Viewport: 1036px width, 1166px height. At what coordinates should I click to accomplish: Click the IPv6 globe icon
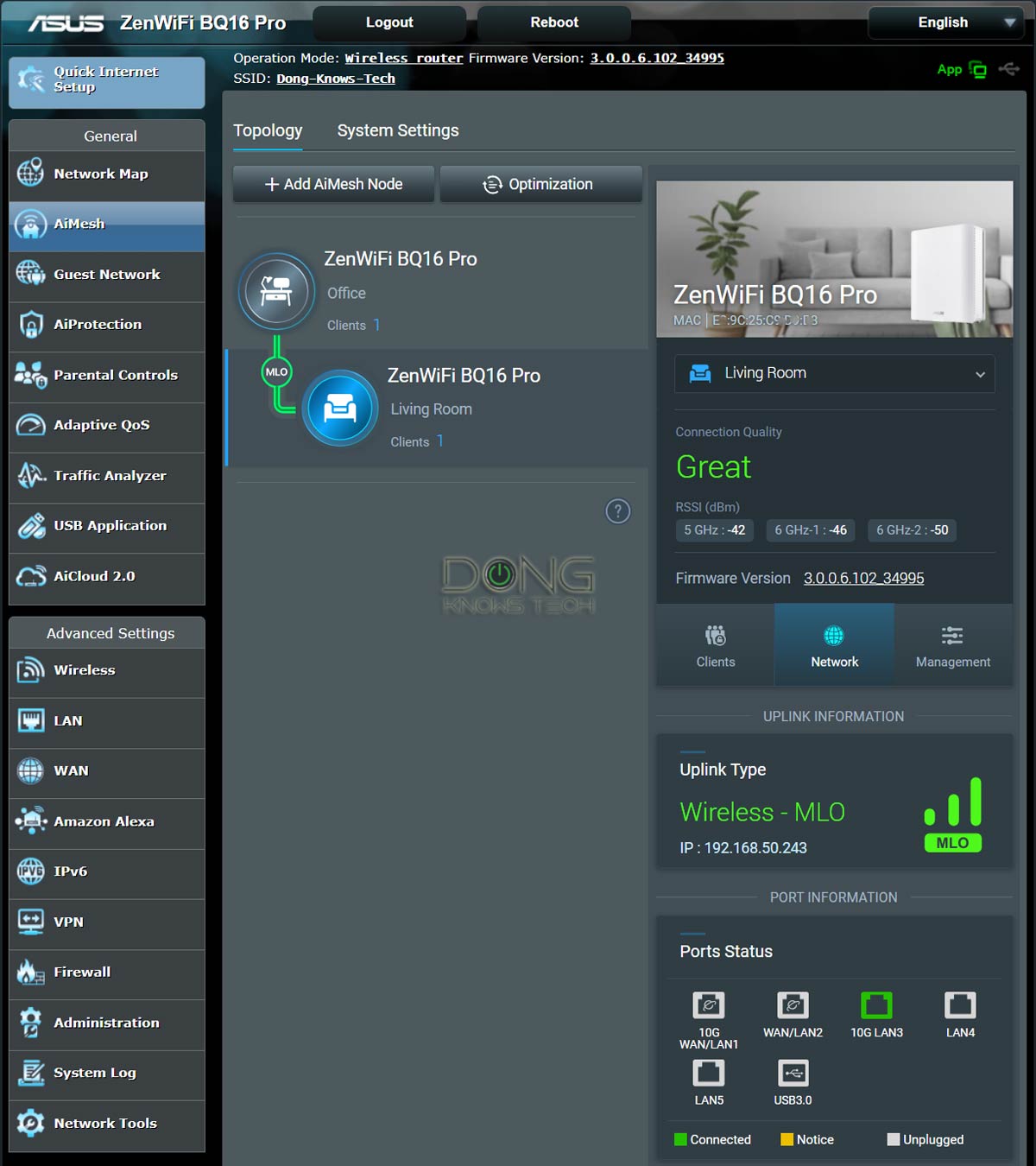click(x=30, y=871)
